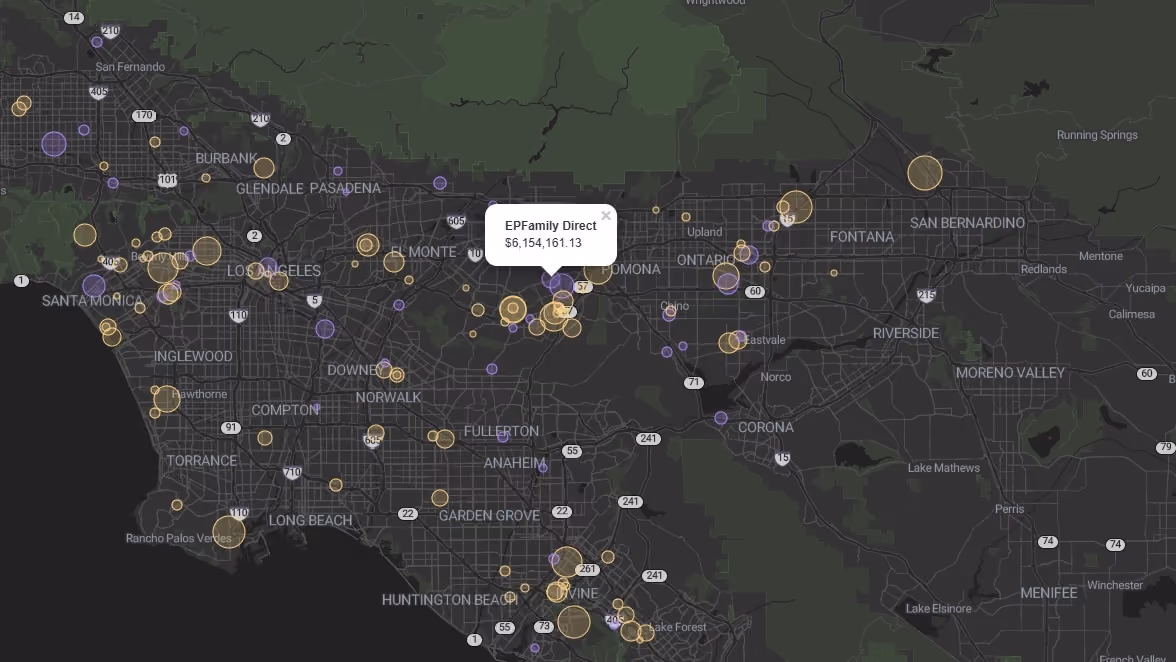Click the route 91 highway shield
The width and height of the screenshot is (1176, 662).
click(x=231, y=427)
